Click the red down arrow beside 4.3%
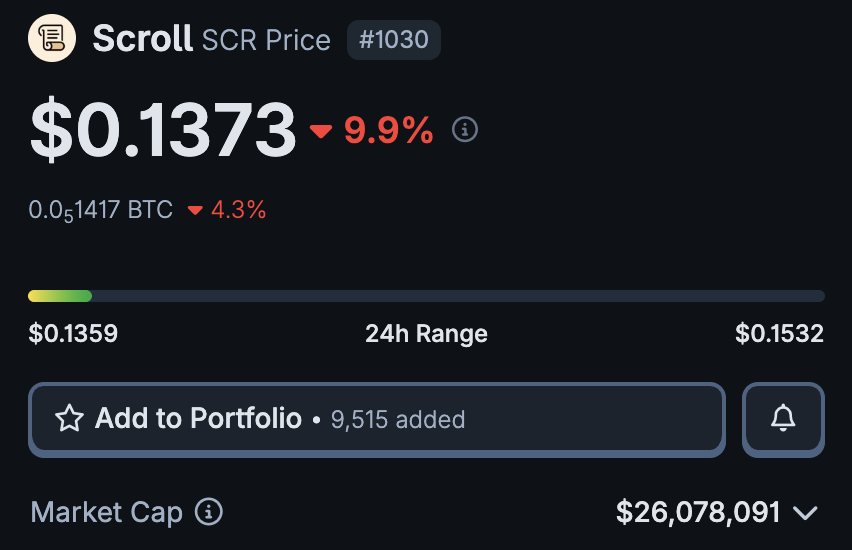852x550 pixels. [x=195, y=211]
